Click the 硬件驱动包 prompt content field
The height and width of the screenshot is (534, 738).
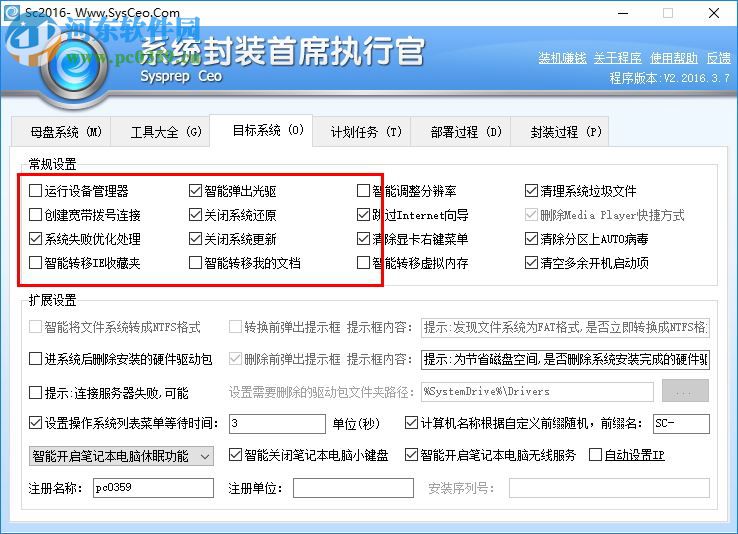pos(565,360)
